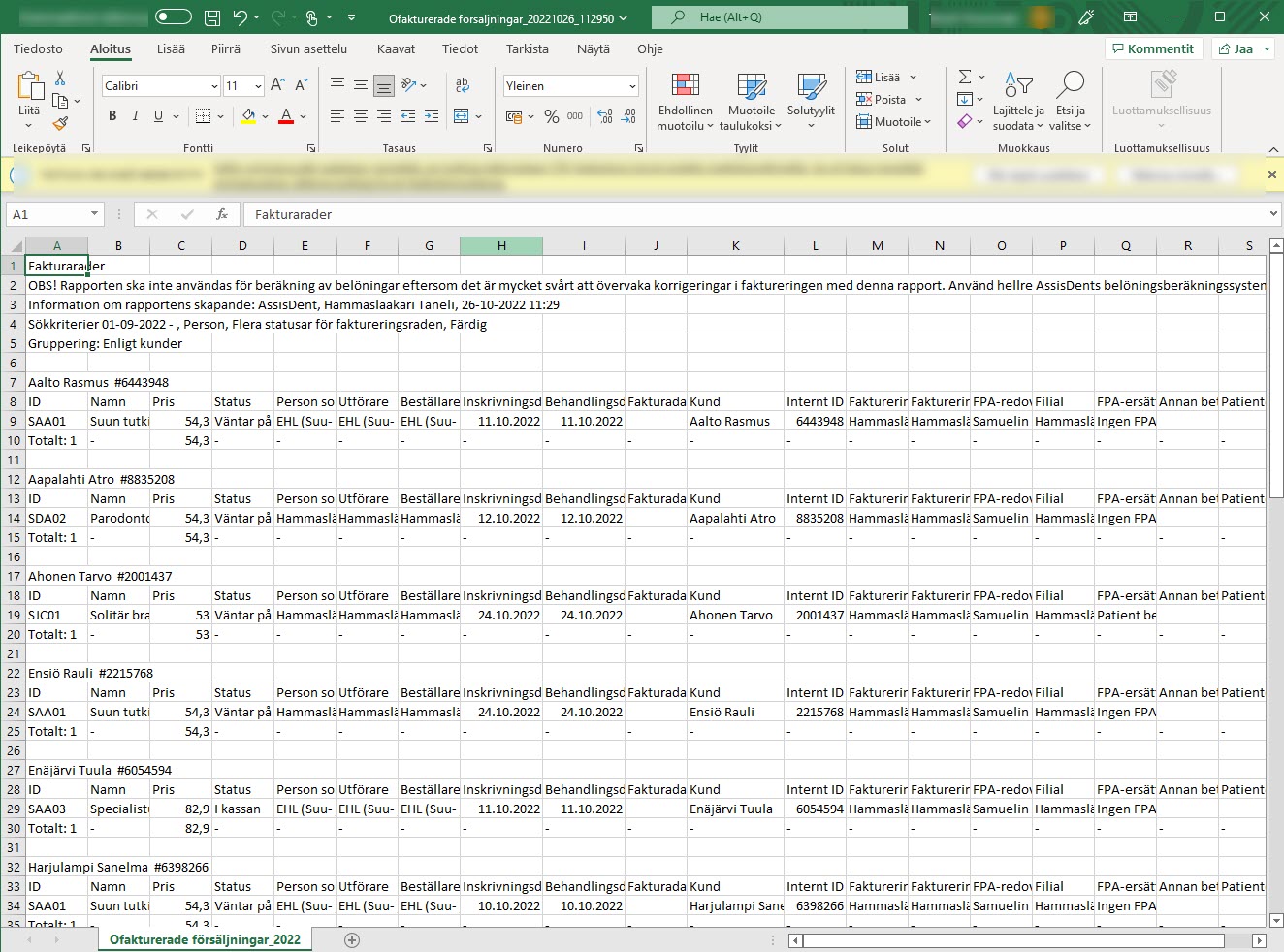Click the Clear eraser icon
This screenshot has width=1284, height=952.
tap(964, 122)
